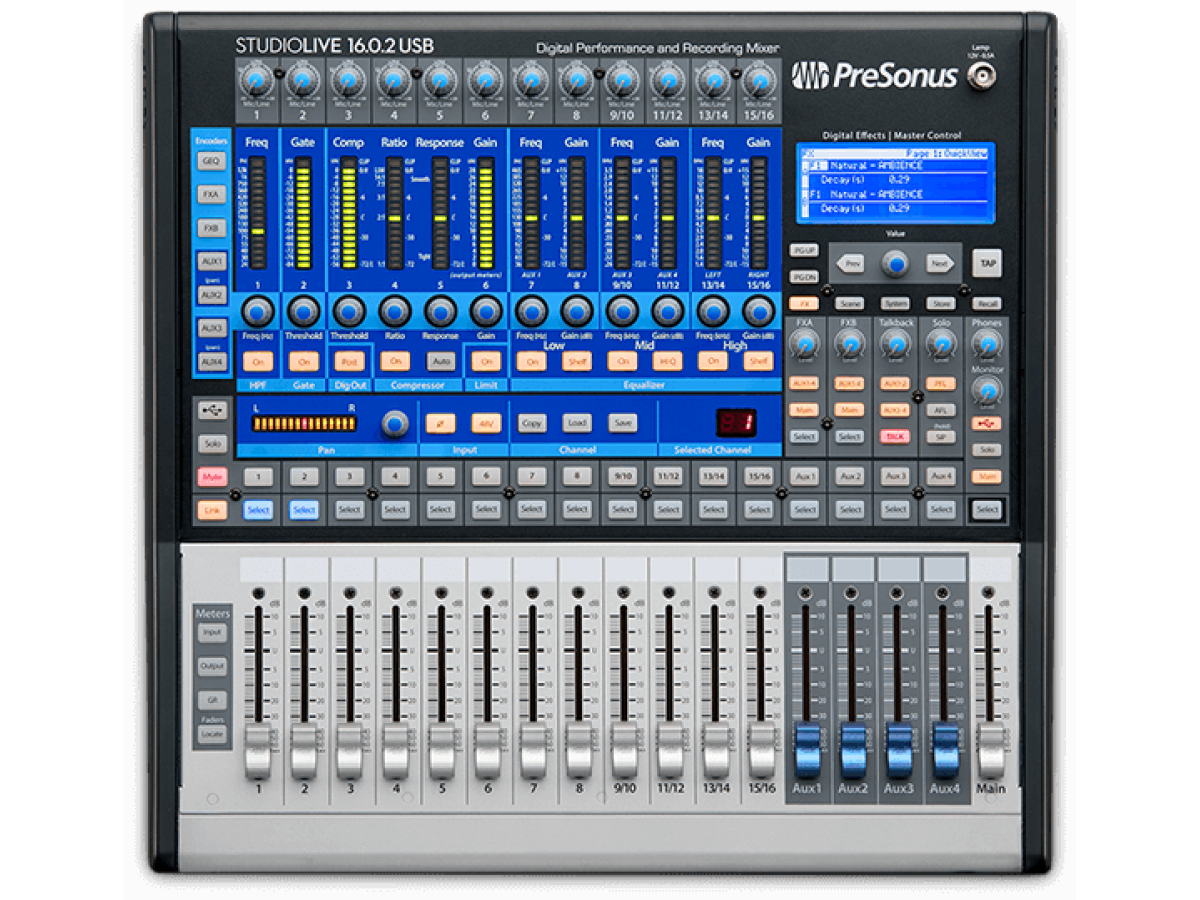Click the Input button in Meters section
Image resolution: width=1200 pixels, height=900 pixels.
pos(212,633)
